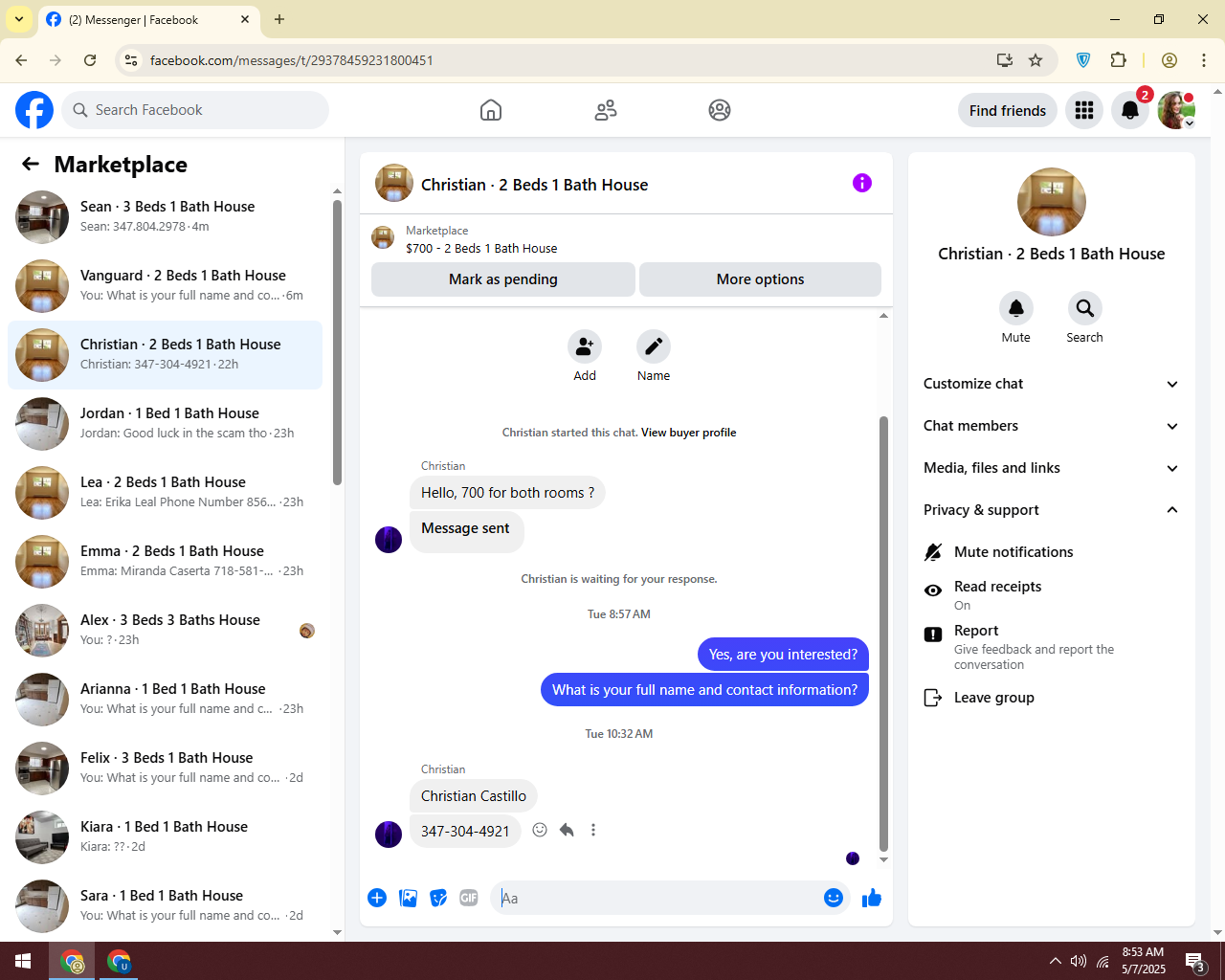
Task: Open more actions plus icon in composer
Action: [377, 898]
